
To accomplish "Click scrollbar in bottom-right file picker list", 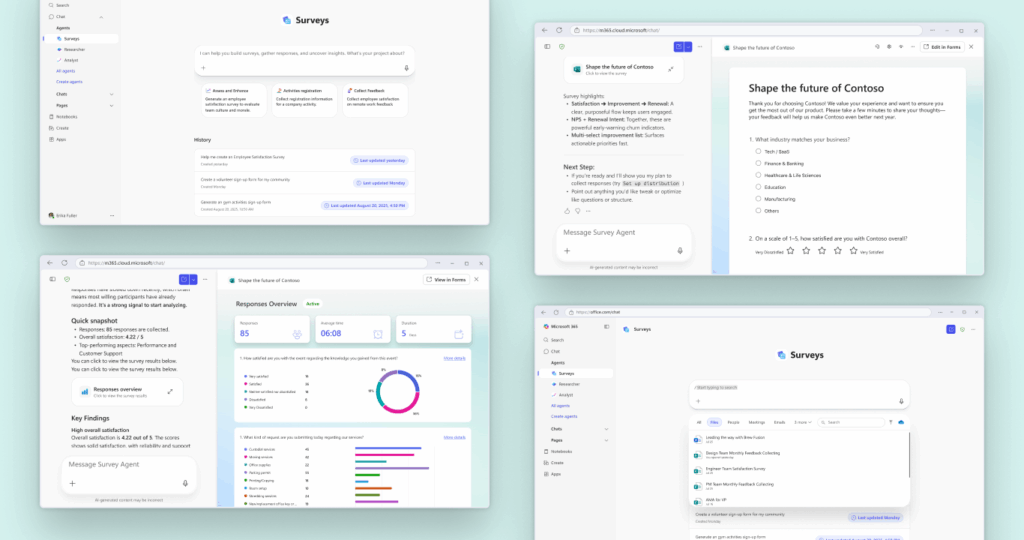I will point(909,454).
